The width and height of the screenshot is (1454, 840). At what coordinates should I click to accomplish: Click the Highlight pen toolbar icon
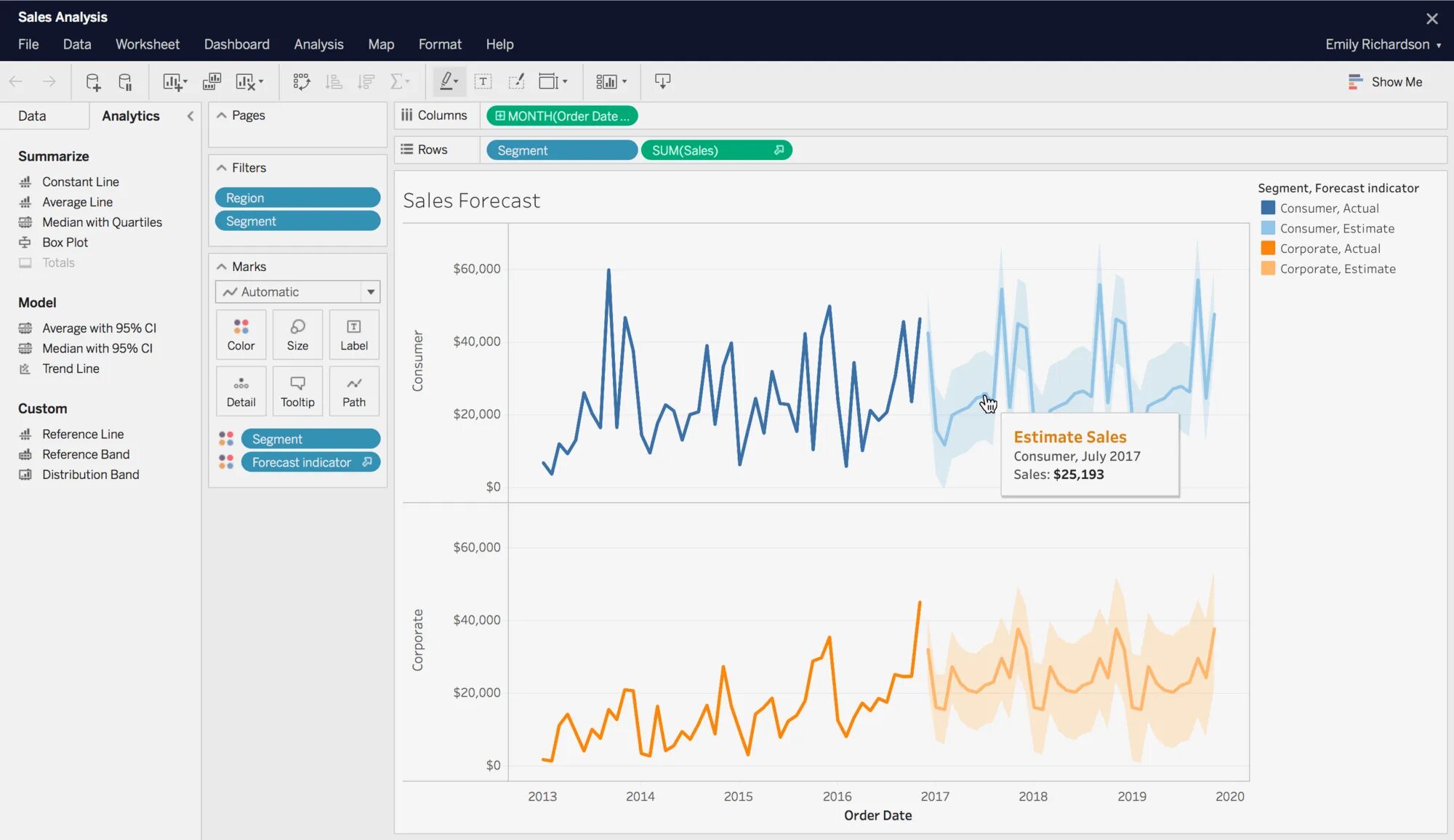point(448,81)
